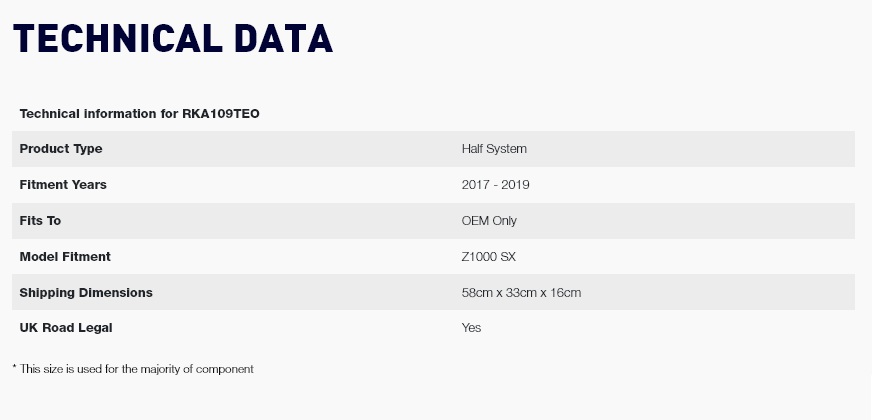This screenshot has height=420, width=872.
Task: Click the Fits To label
Action: click(40, 221)
